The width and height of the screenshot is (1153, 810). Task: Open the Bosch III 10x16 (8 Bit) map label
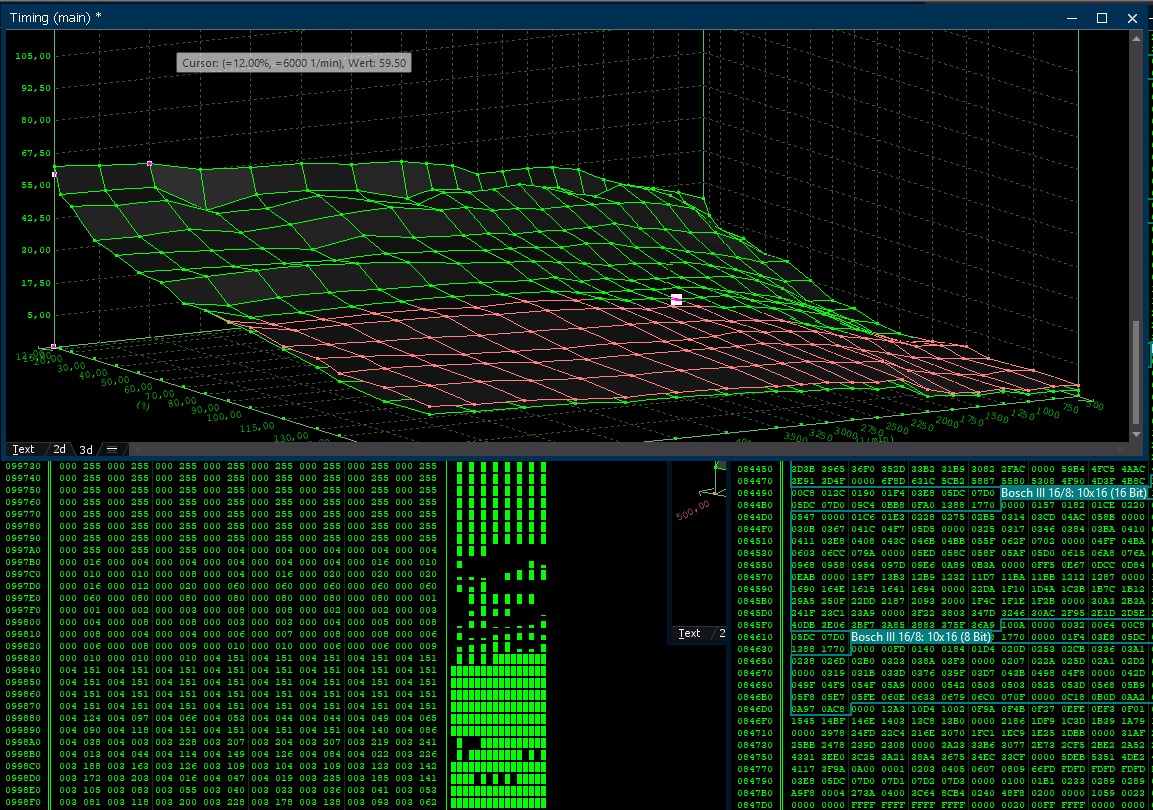pyautogui.click(x=921, y=636)
